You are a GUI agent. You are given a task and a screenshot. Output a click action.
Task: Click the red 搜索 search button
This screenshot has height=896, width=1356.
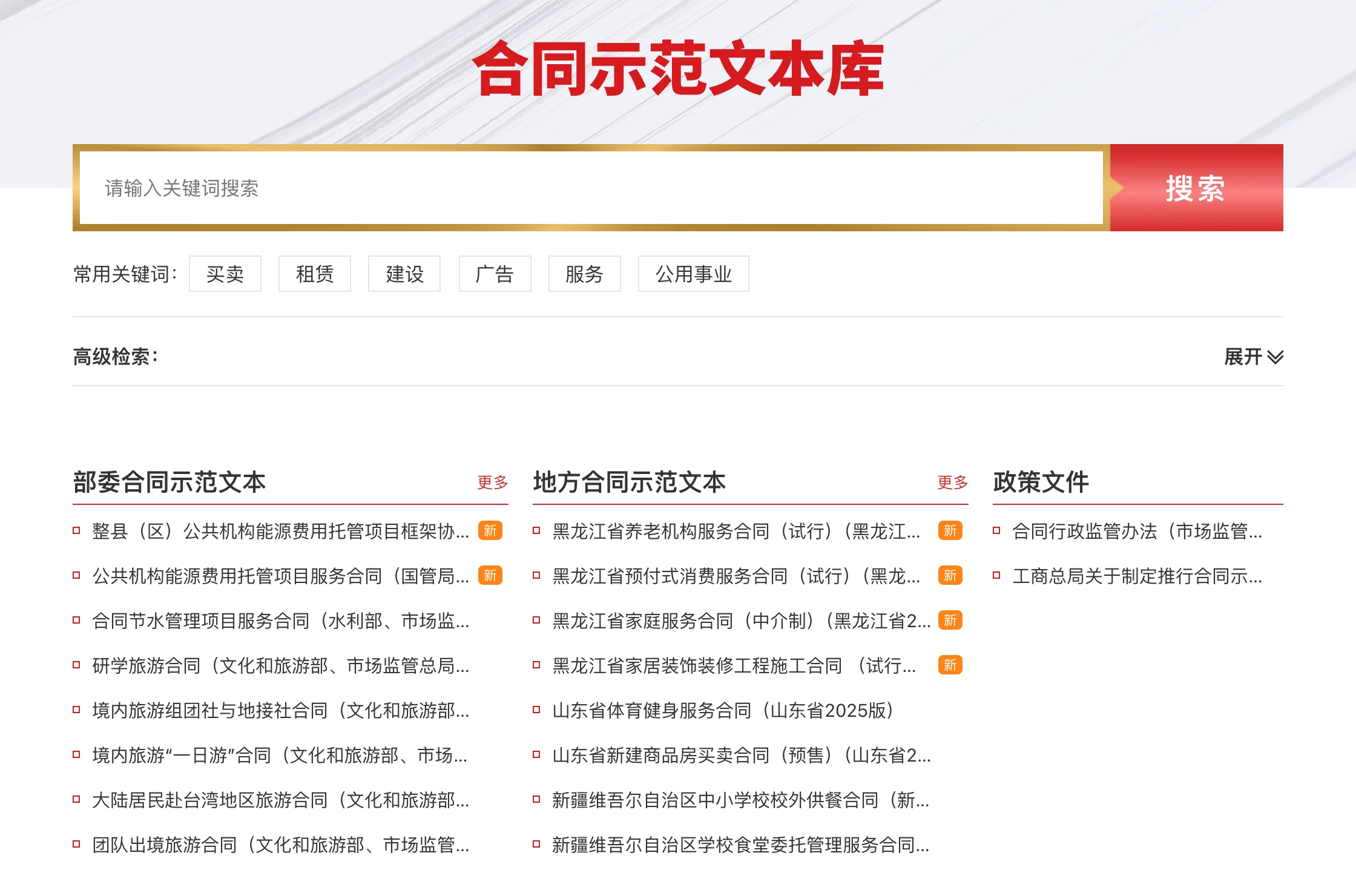1196,188
